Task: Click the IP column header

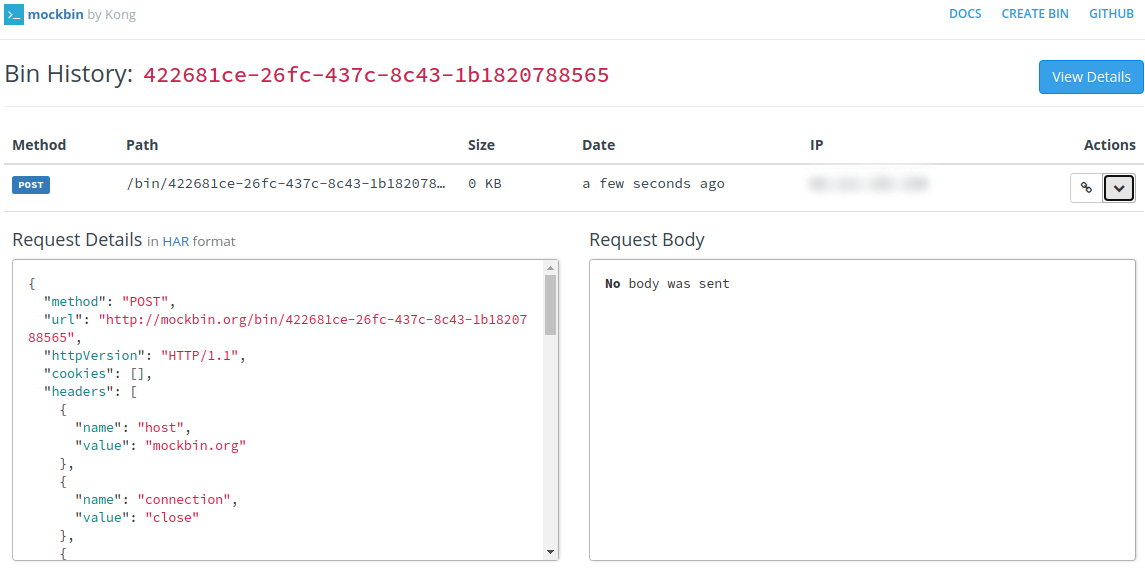Action: pos(816,145)
